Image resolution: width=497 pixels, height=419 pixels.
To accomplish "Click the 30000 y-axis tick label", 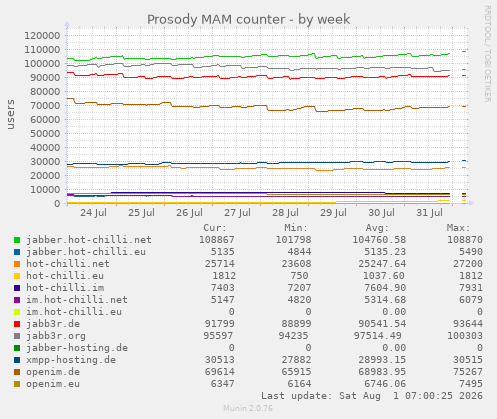I will click(45, 162).
